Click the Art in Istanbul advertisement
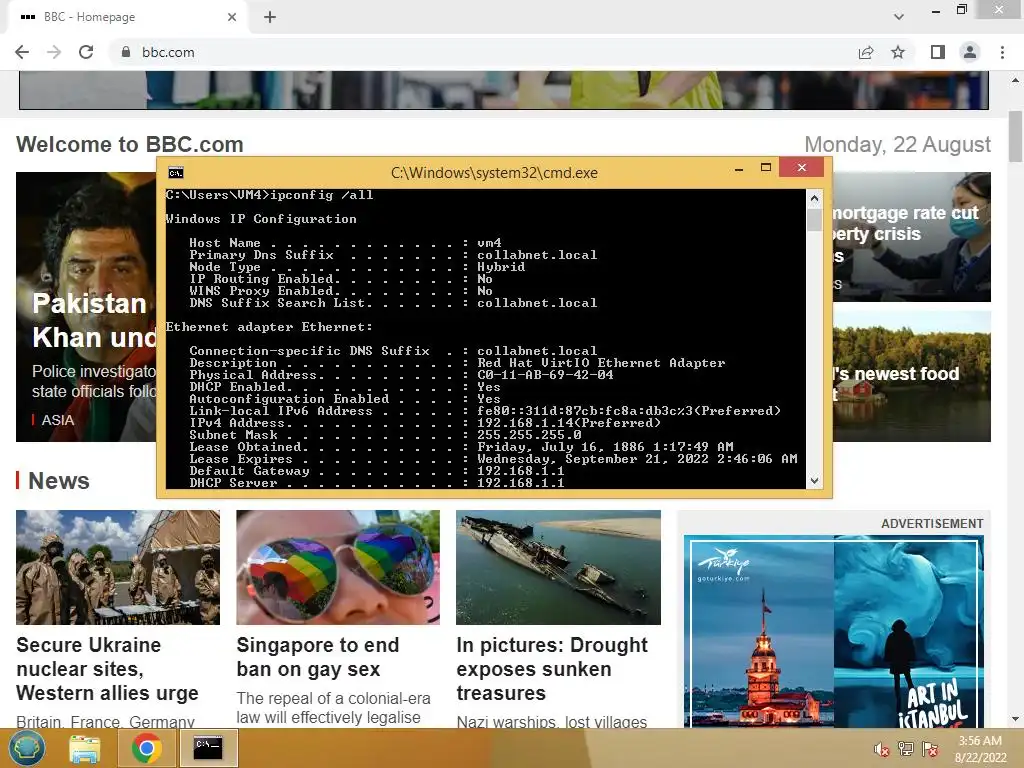The height and width of the screenshot is (768, 1024). pos(834,632)
